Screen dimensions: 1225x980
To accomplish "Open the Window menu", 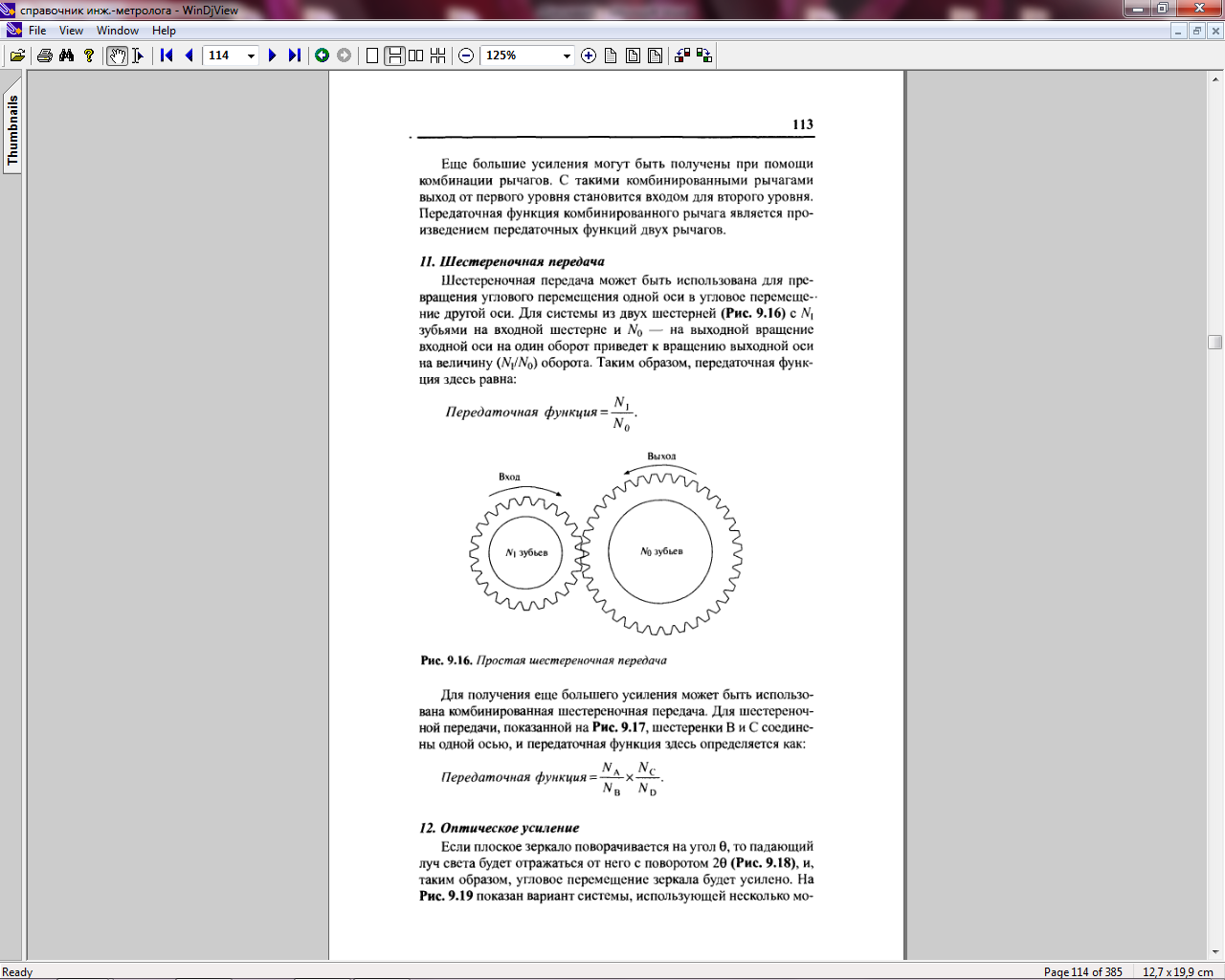I will [118, 31].
